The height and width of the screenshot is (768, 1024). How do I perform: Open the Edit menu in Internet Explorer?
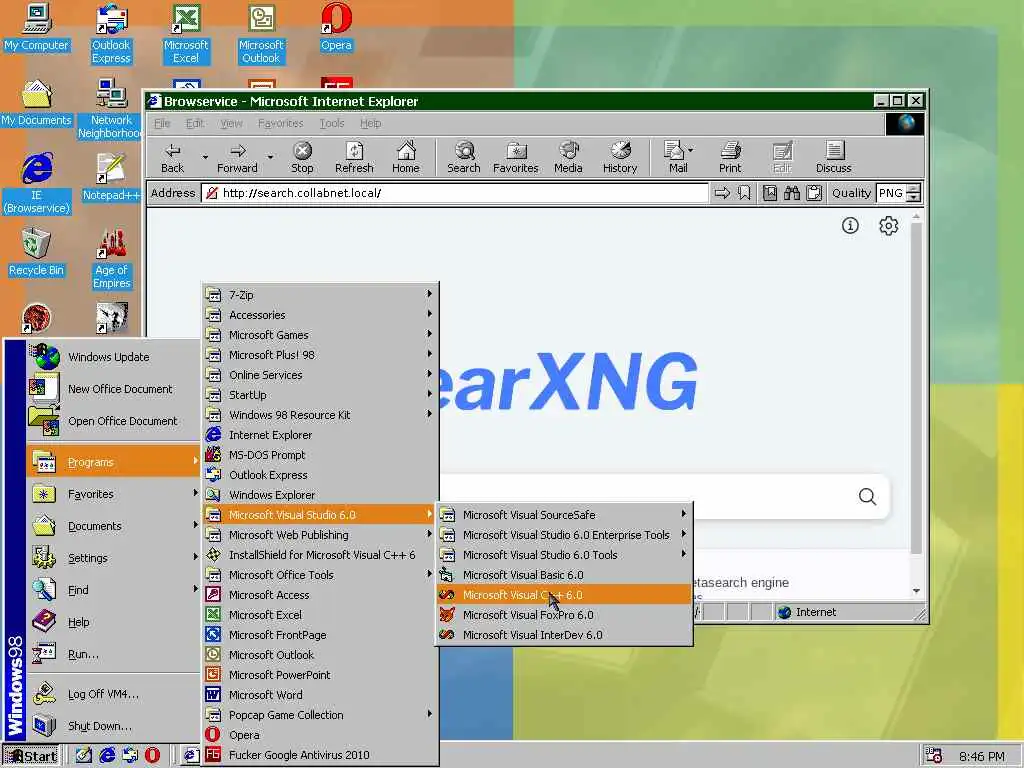click(x=195, y=123)
